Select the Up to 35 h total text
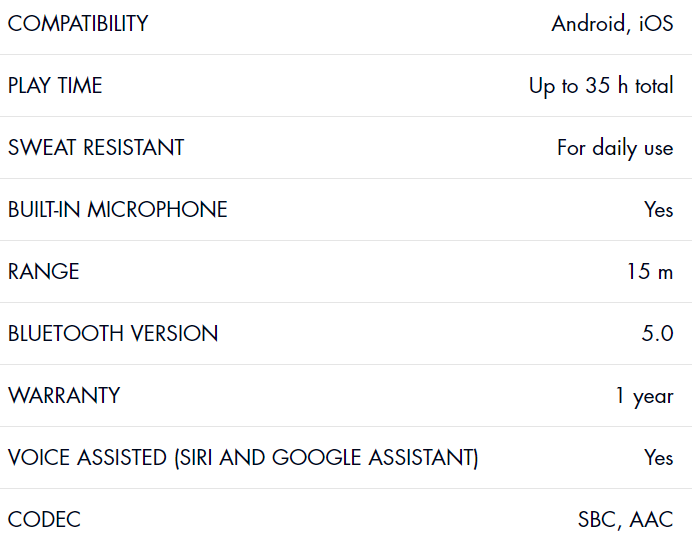Viewport: 692px width, 551px height. pos(601,86)
